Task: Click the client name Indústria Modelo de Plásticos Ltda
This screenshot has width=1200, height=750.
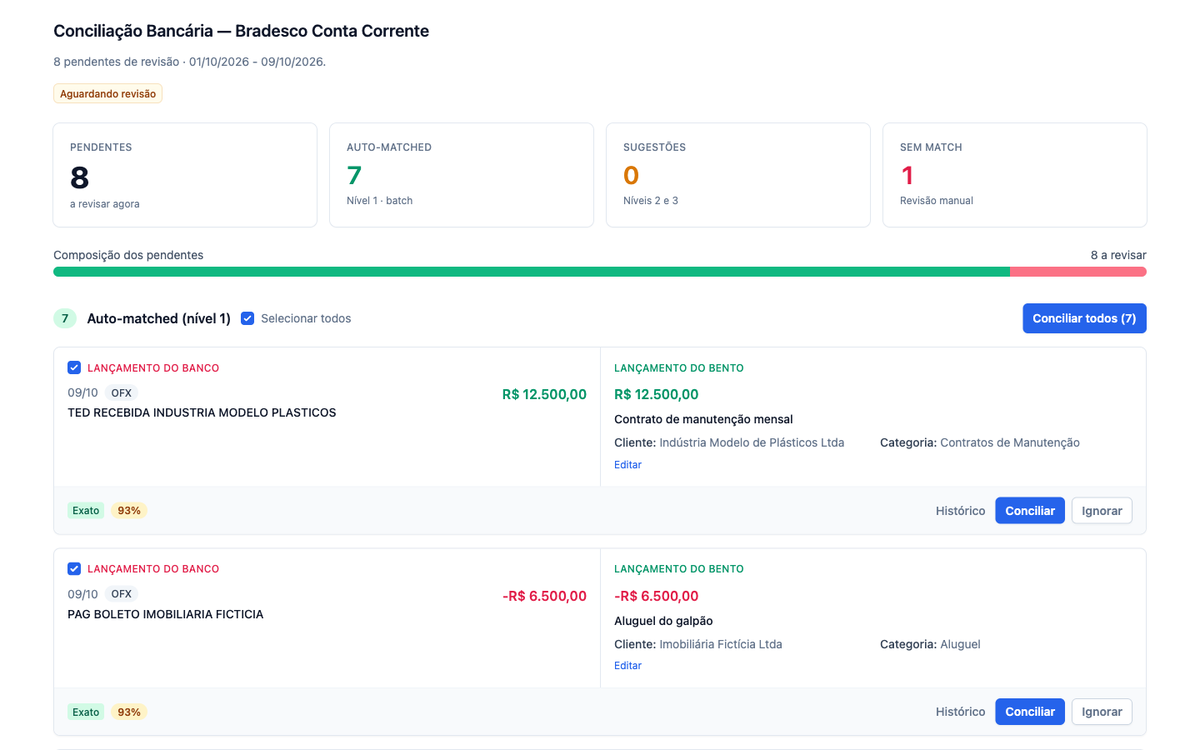Action: [752, 443]
